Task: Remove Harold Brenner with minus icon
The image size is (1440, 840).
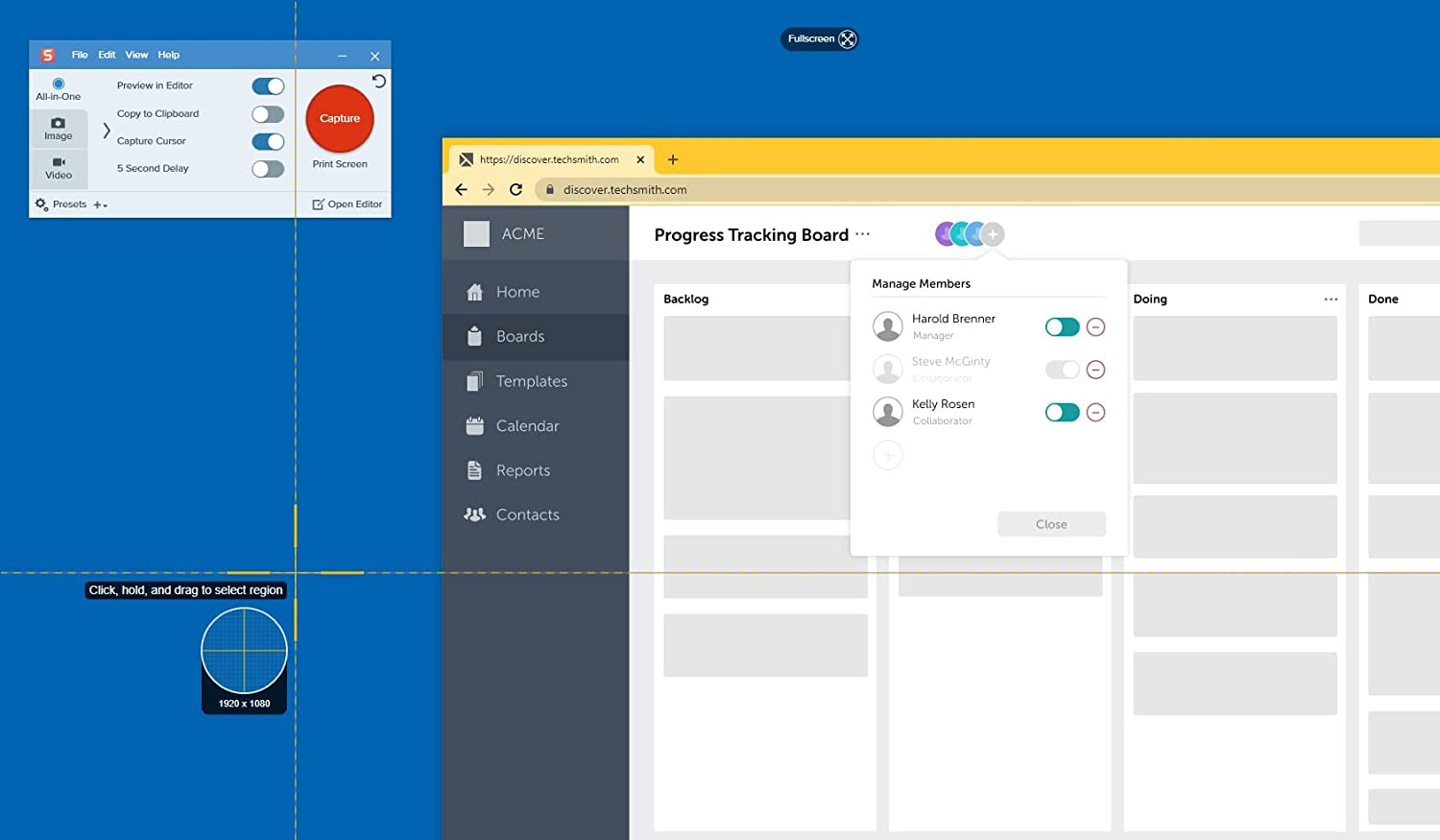Action: [x=1095, y=327]
